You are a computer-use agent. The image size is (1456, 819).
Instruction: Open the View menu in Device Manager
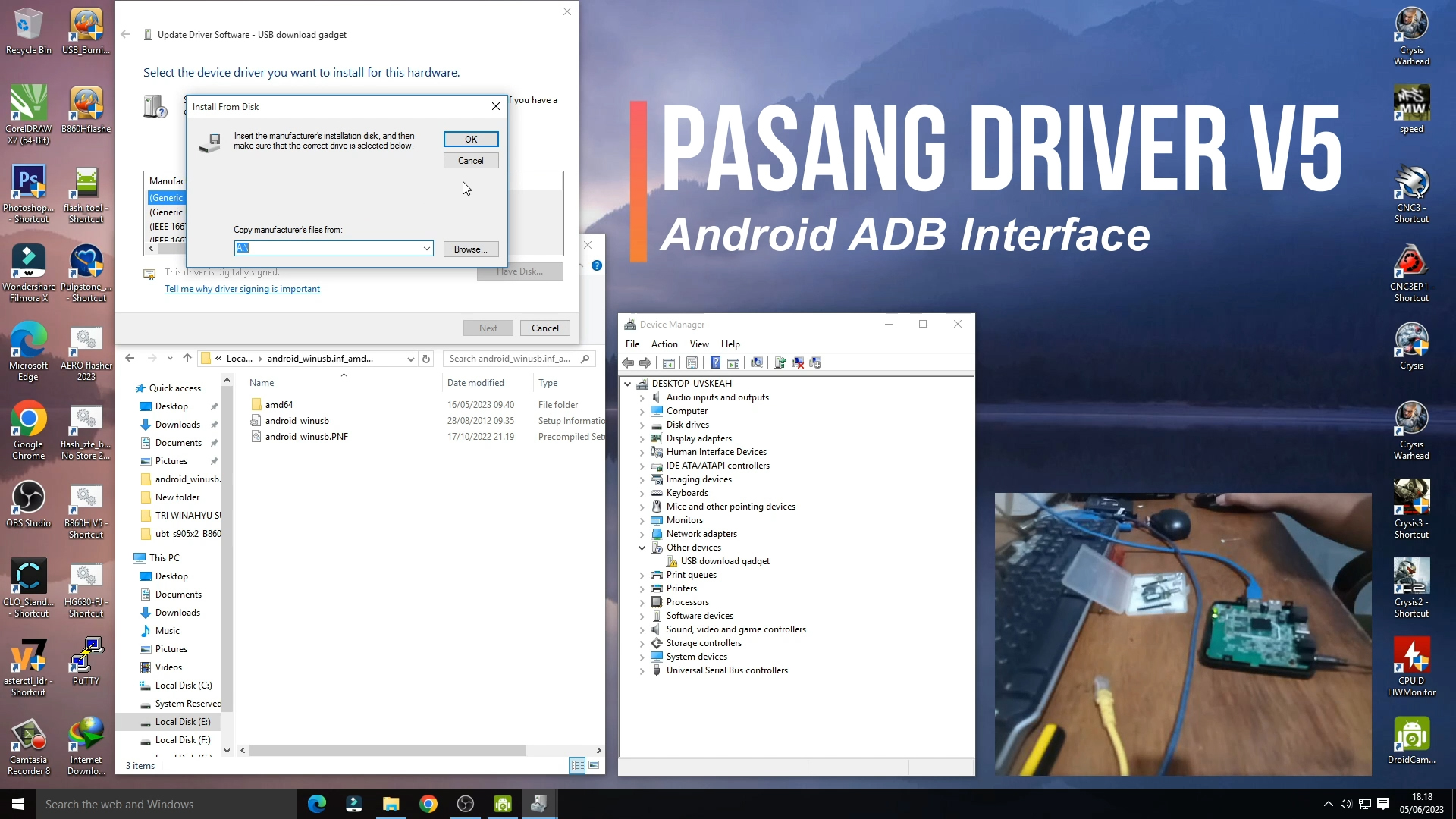click(x=699, y=344)
